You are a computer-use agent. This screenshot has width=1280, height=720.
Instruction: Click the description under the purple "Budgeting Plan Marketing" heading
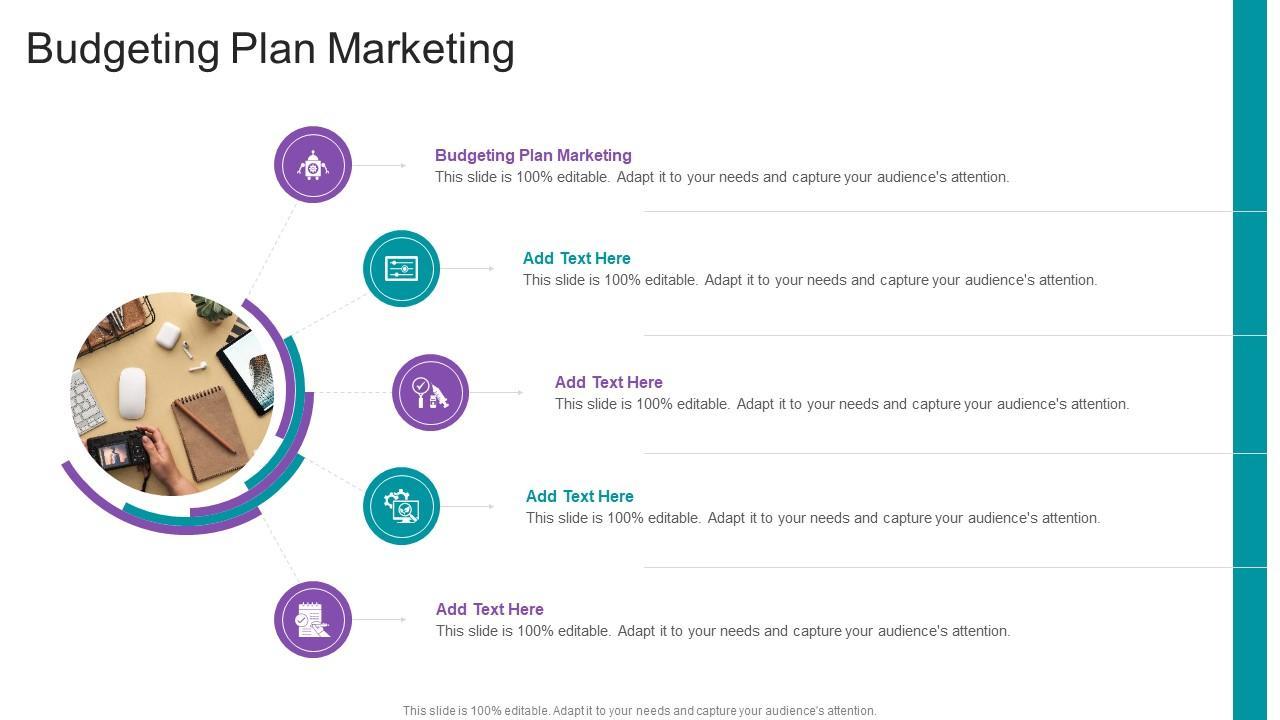(x=722, y=177)
